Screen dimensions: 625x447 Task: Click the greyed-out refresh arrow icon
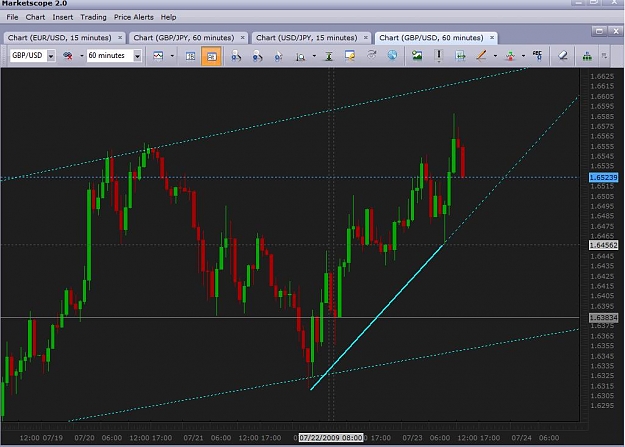pos(371,55)
